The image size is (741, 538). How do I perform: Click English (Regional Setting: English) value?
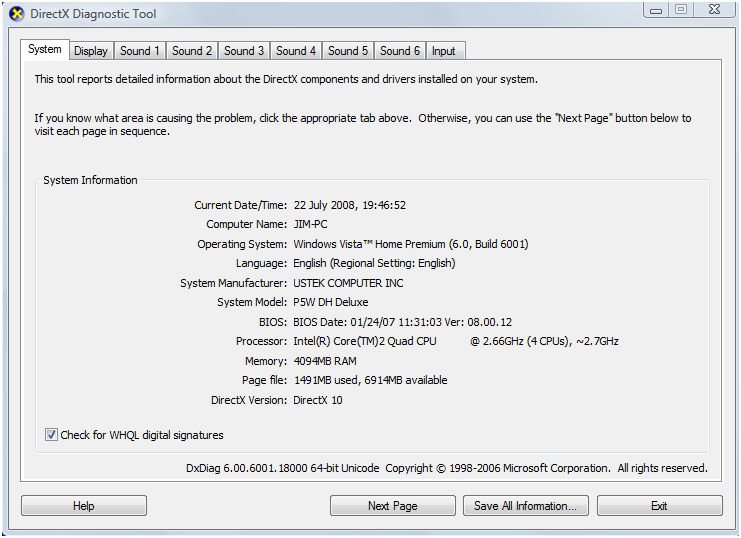coord(374,263)
